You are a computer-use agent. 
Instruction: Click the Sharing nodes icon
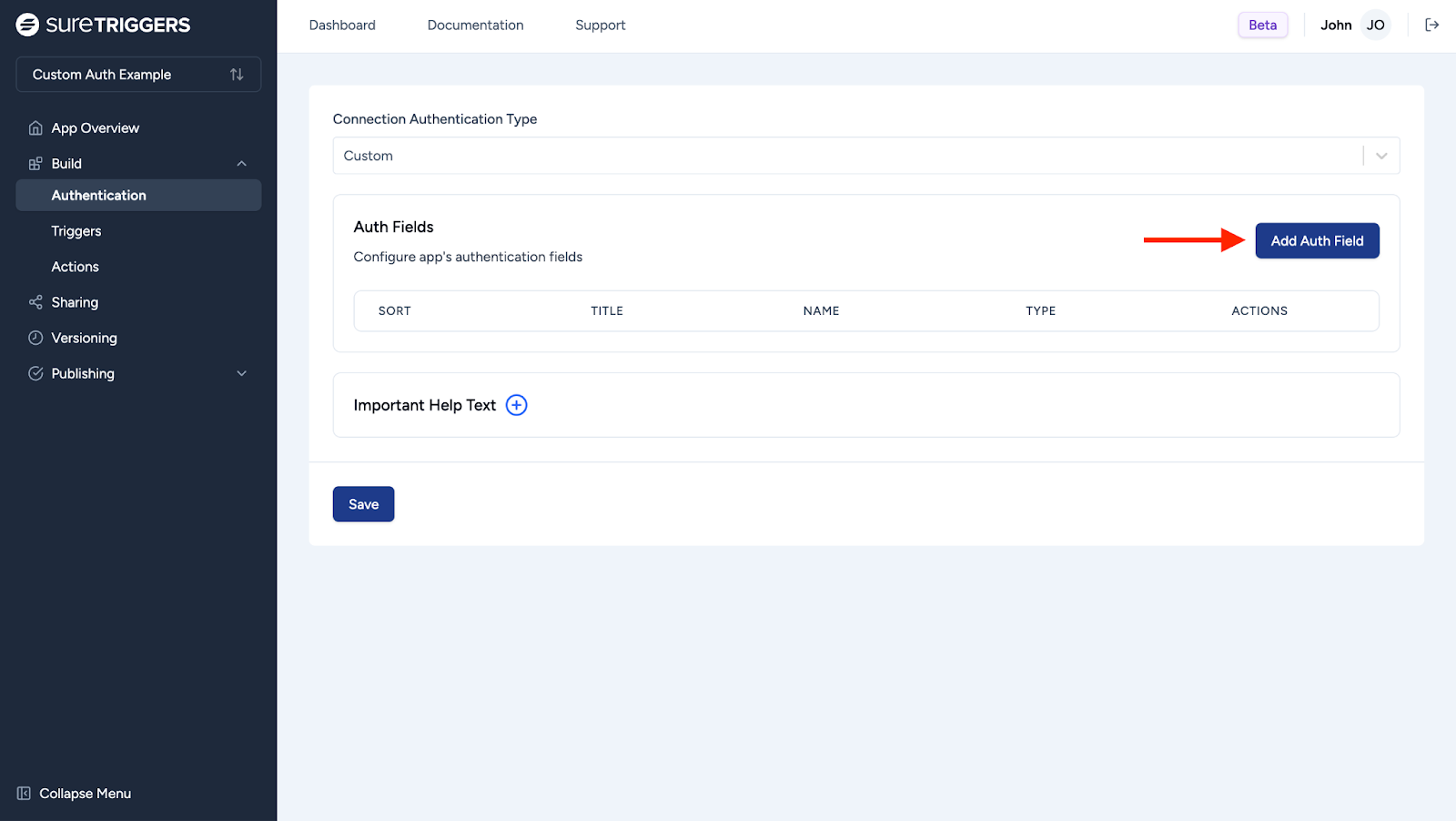point(35,302)
